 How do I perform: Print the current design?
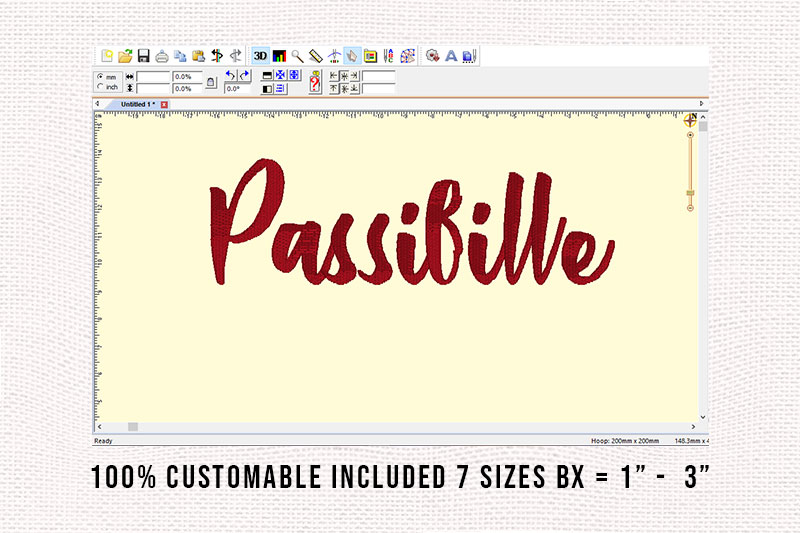click(x=162, y=56)
